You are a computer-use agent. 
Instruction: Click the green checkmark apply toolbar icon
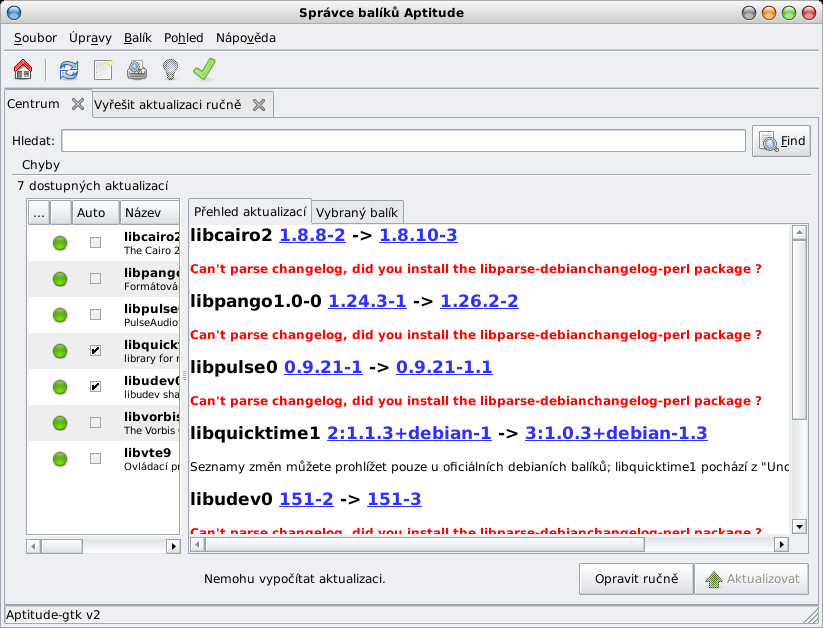coord(204,69)
